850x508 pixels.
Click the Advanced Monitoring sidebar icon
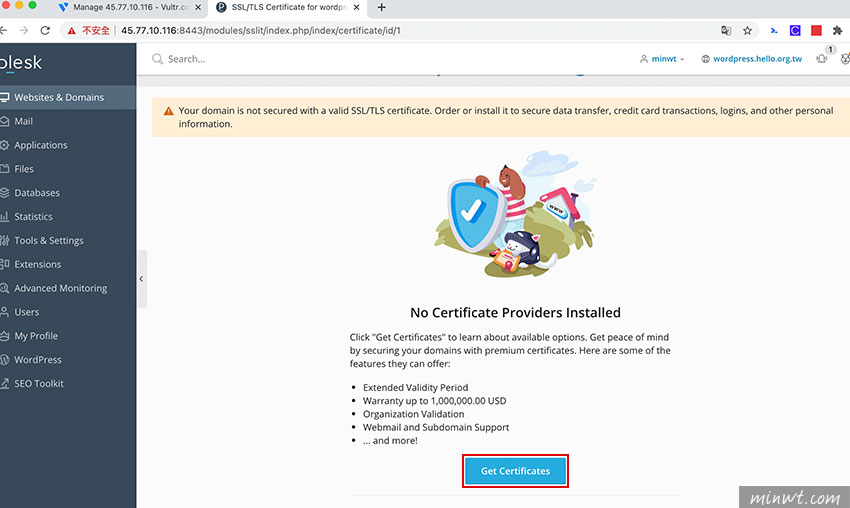click(5, 288)
